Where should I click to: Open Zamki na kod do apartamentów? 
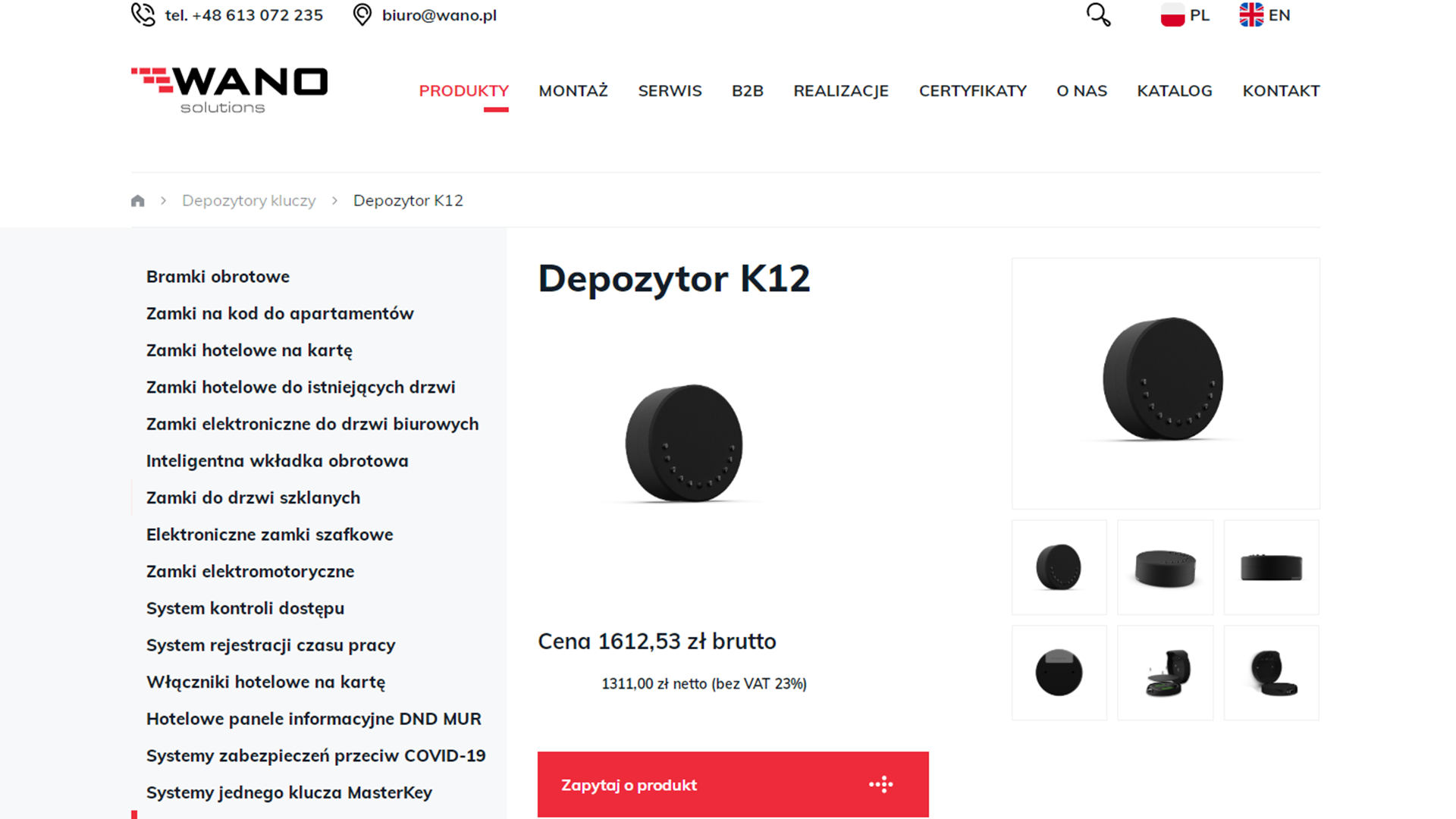point(280,314)
